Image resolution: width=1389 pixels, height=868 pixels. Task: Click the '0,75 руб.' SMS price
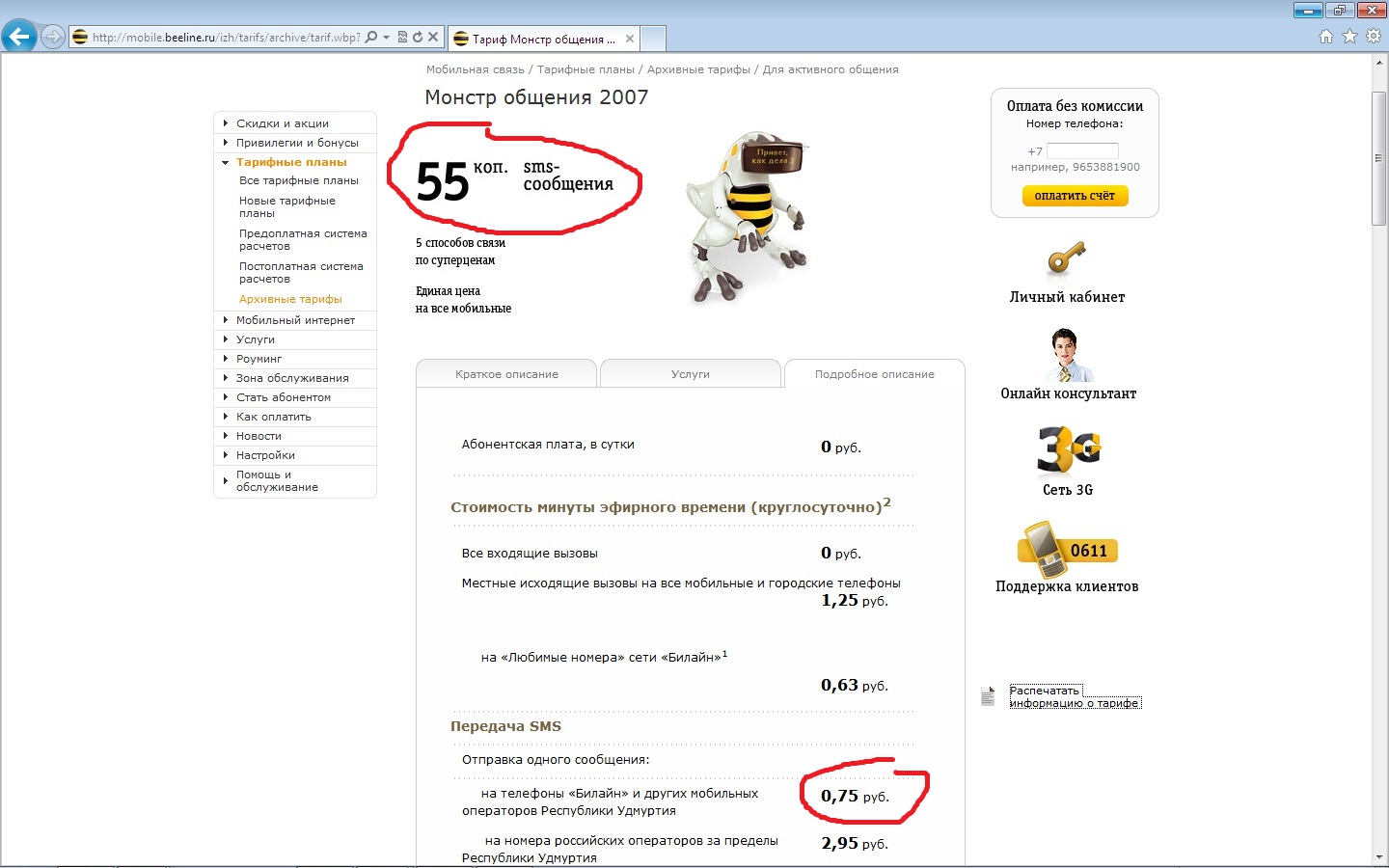[855, 796]
